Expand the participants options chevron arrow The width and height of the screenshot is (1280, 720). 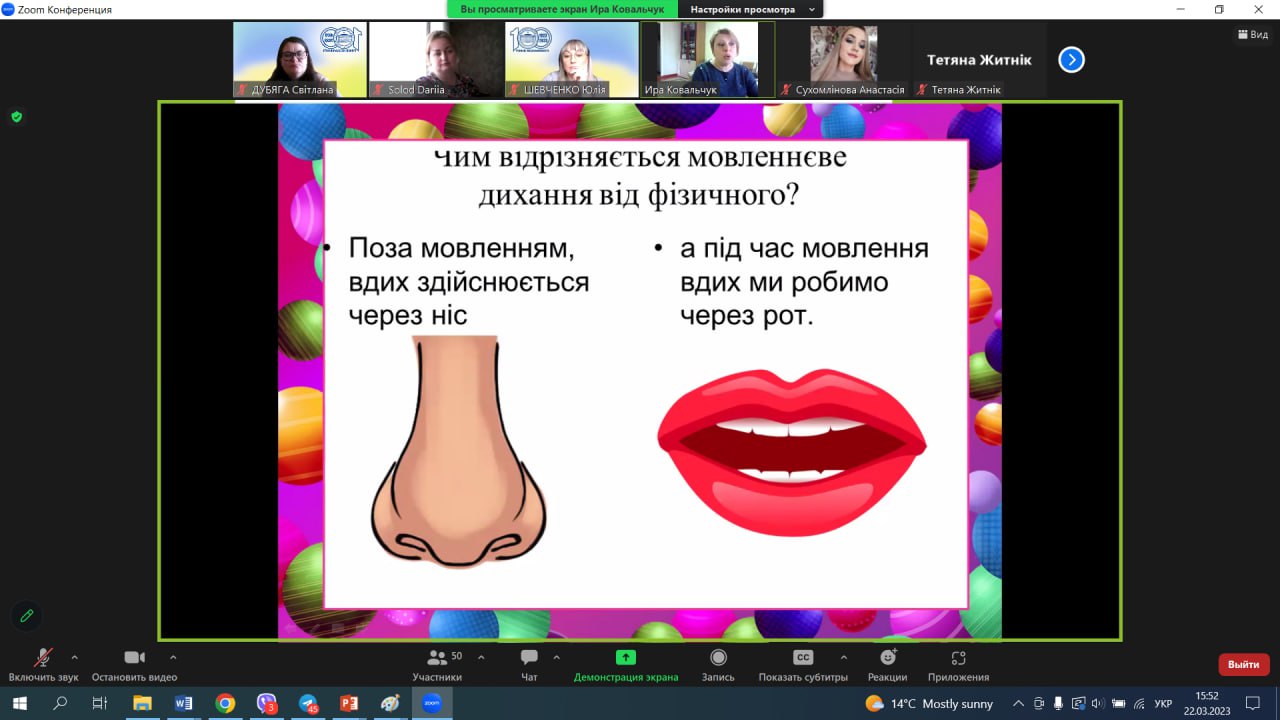coord(481,657)
